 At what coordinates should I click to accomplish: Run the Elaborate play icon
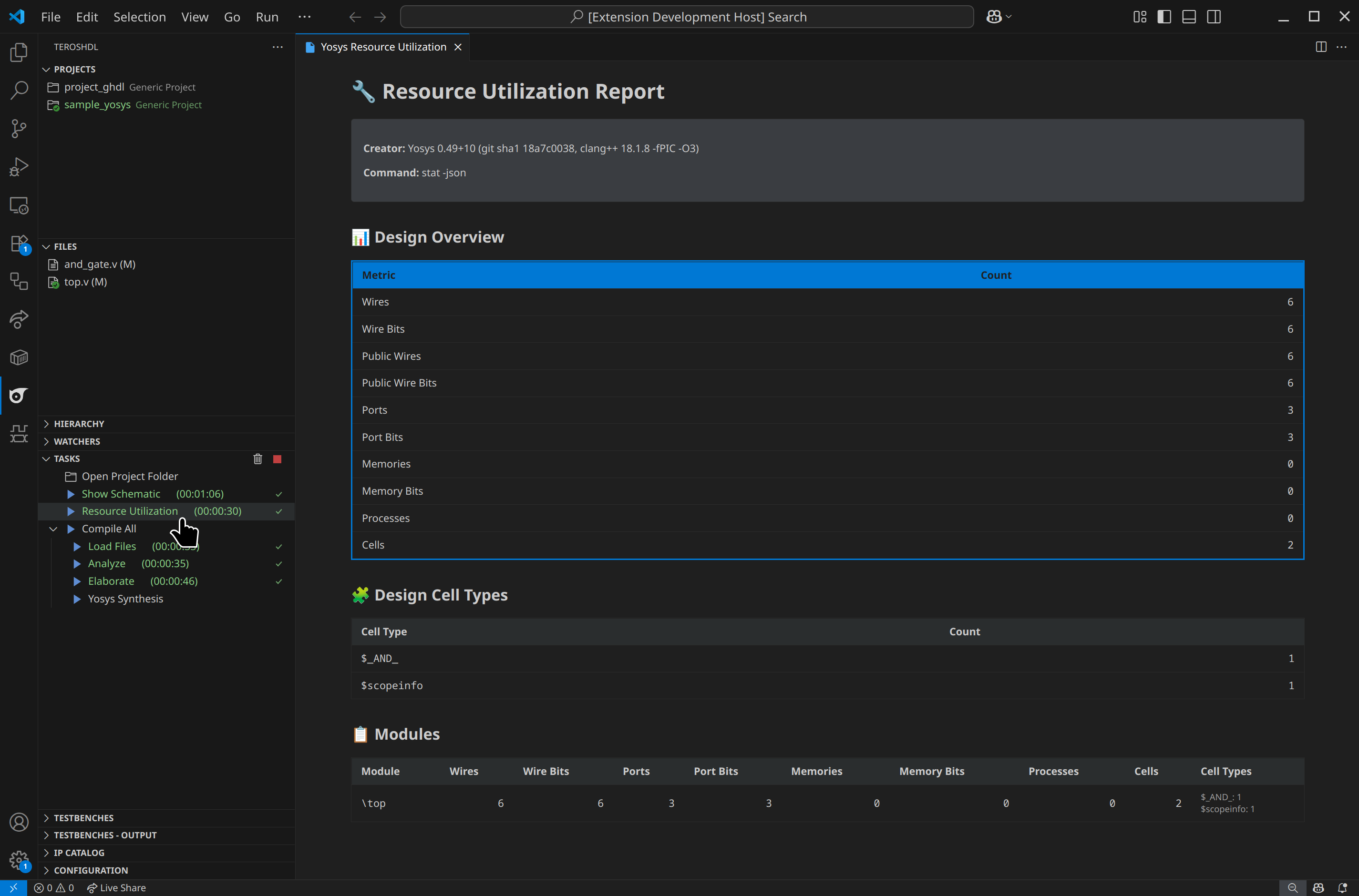click(x=77, y=581)
